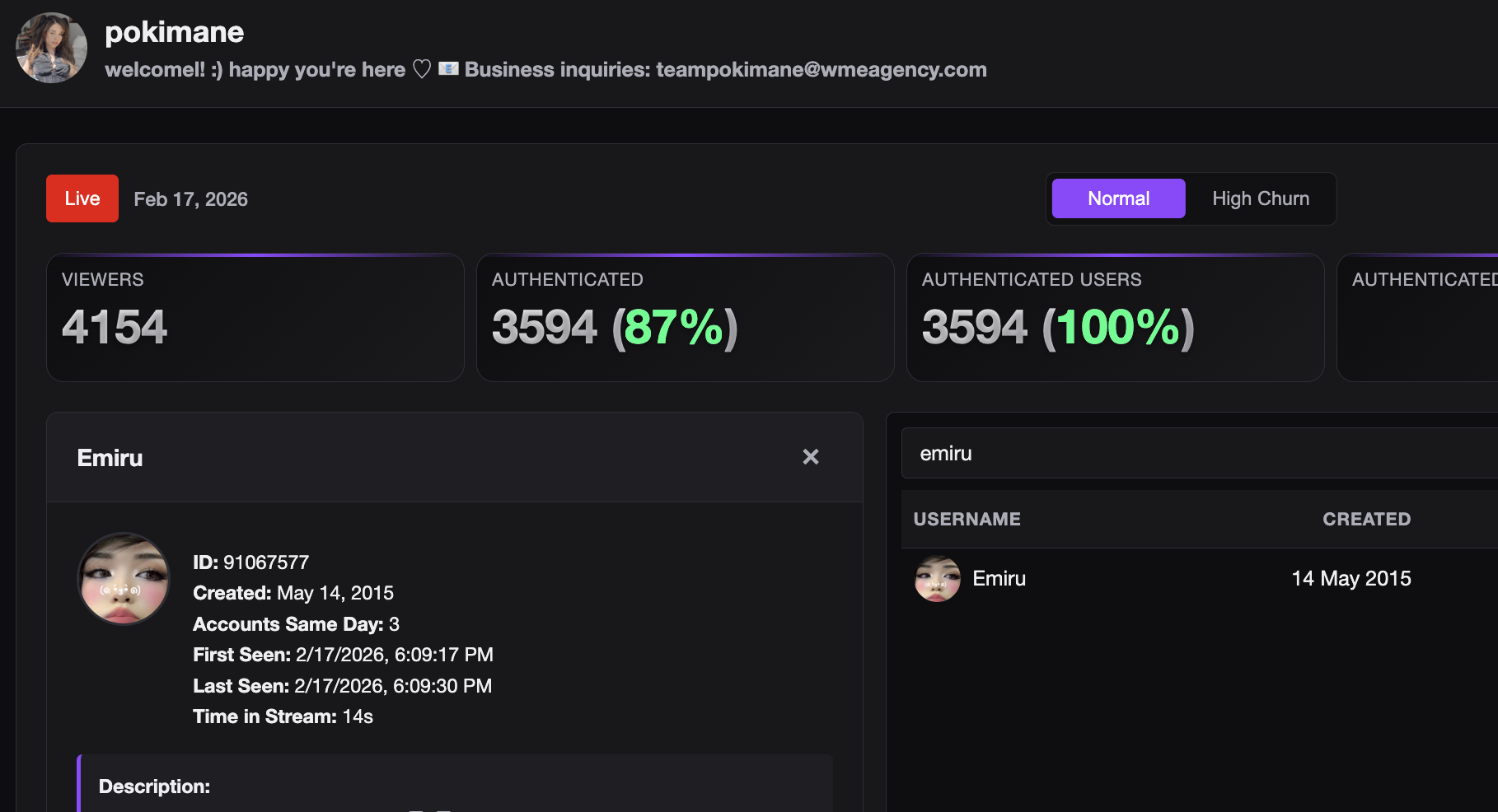Click the pokimane channel avatar
Screen dimensions: 1498x812
(x=51, y=48)
